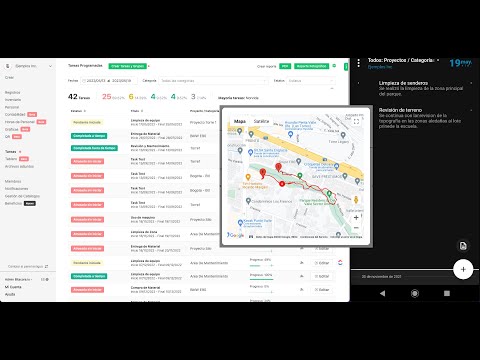Click Crear link in the sidebar
The height and width of the screenshot is (360, 480).
9,78
